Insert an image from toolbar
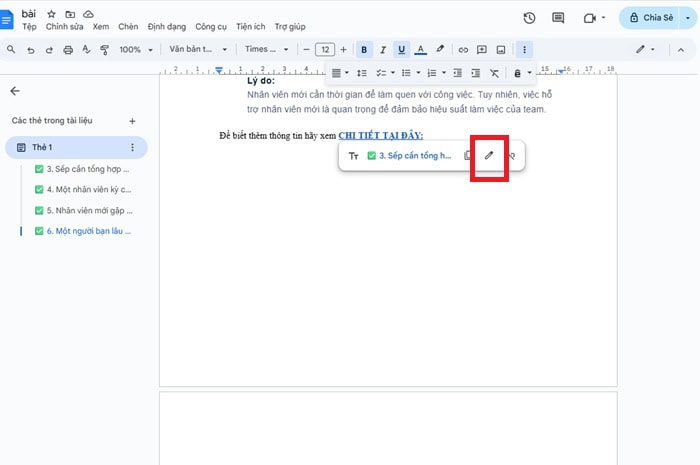This screenshot has width=700, height=465. (x=501, y=50)
